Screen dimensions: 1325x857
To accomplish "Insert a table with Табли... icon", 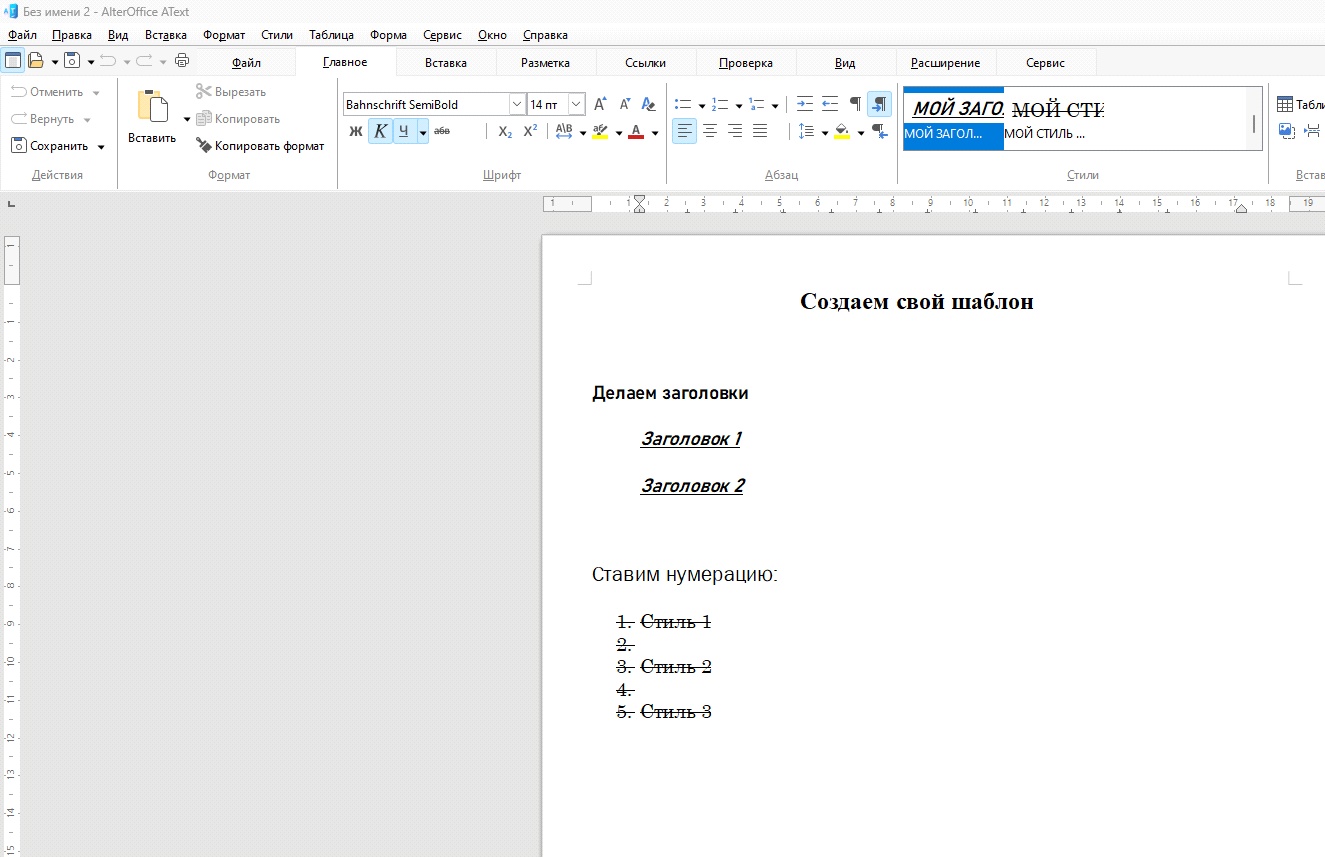I will click(1300, 104).
